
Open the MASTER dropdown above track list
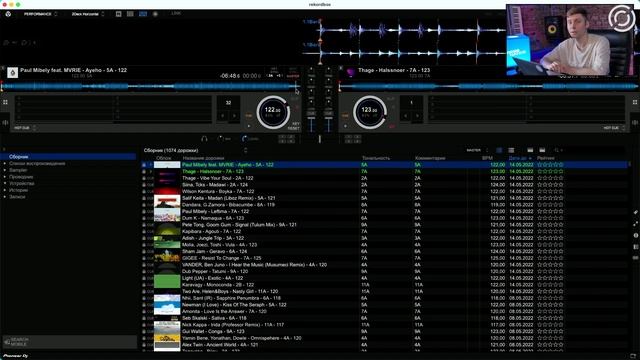tap(477, 150)
